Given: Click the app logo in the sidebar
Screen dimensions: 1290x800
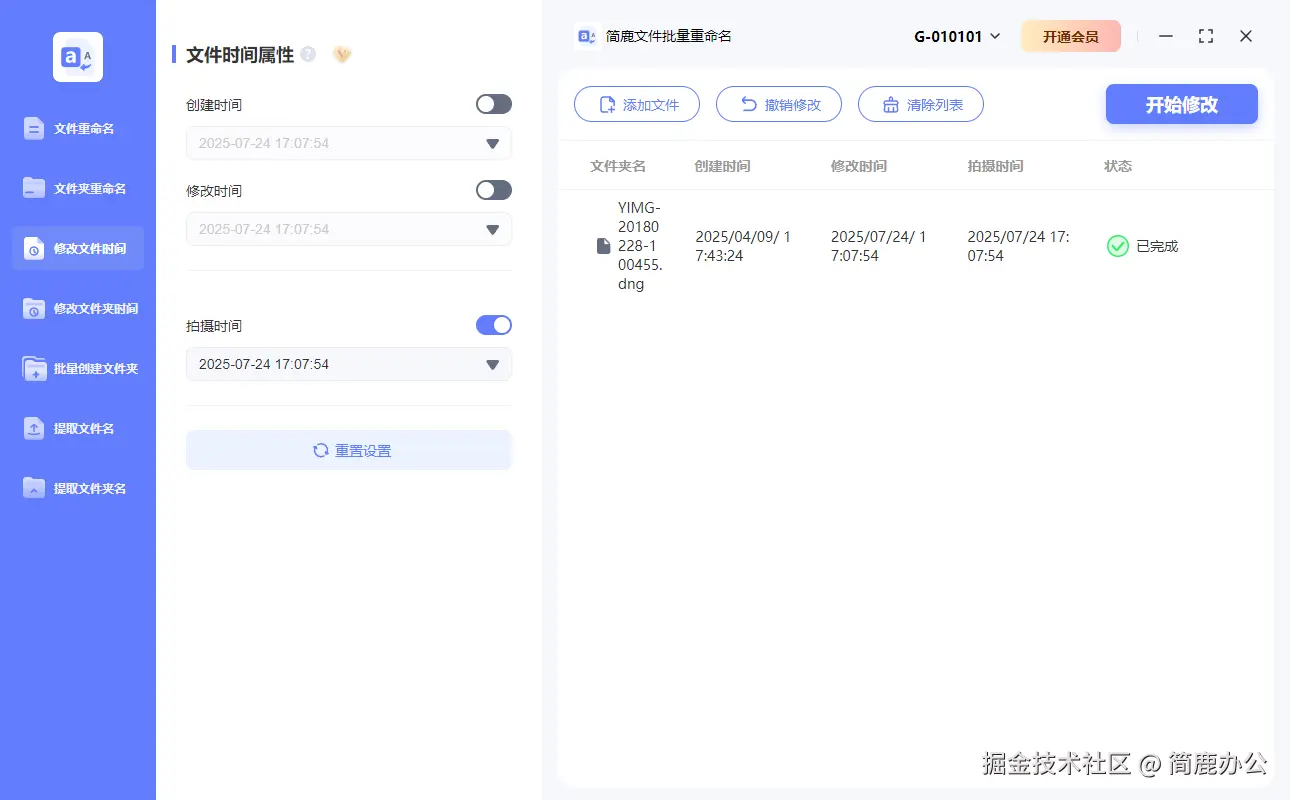Looking at the screenshot, I should pyautogui.click(x=78, y=57).
